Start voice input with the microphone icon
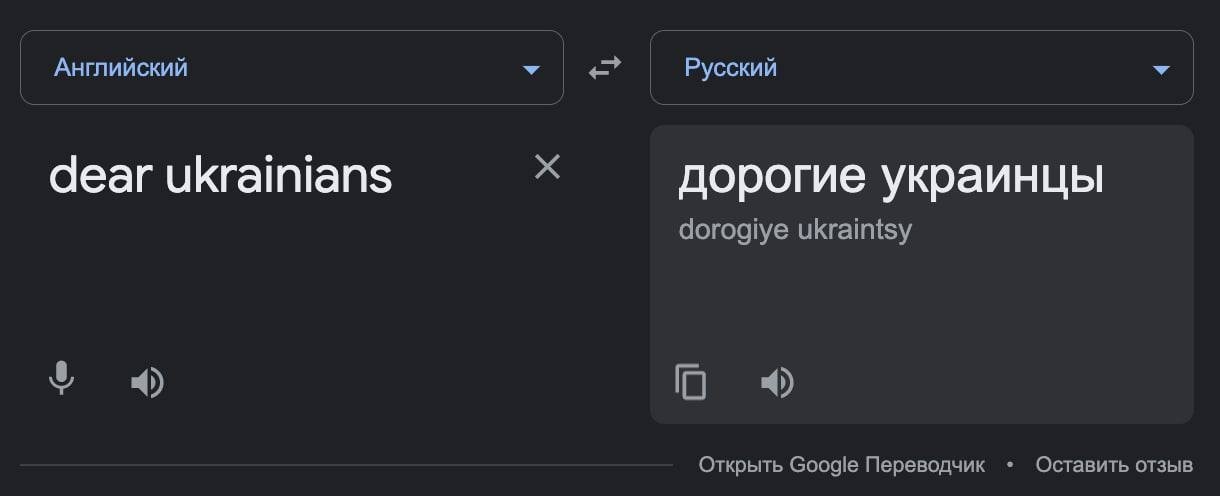 (x=62, y=379)
